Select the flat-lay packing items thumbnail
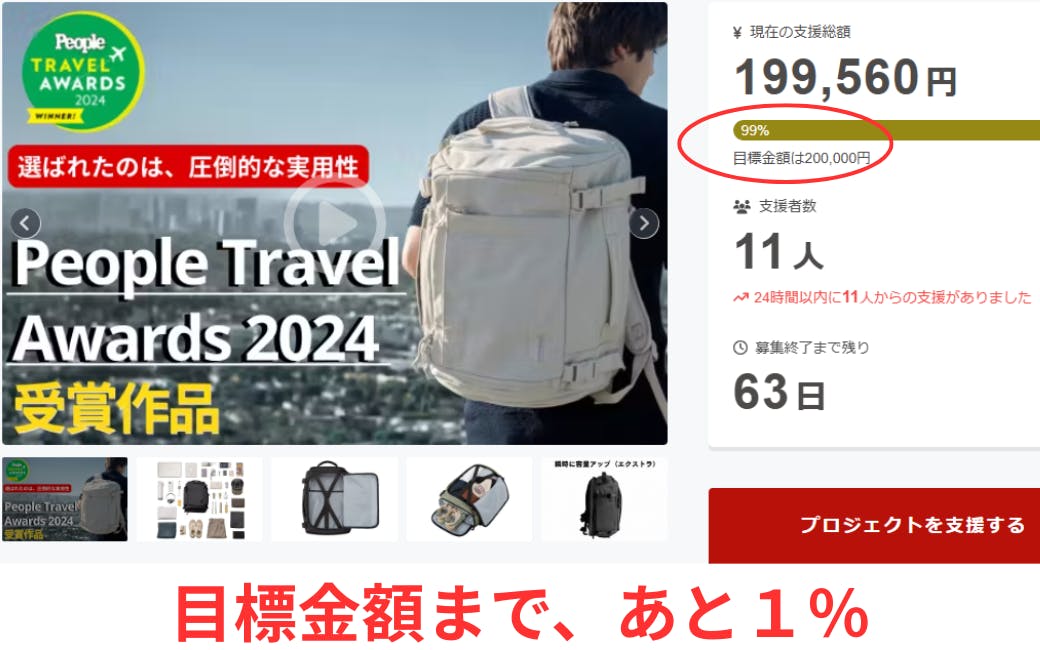This screenshot has height=650, width=1040. point(200,499)
